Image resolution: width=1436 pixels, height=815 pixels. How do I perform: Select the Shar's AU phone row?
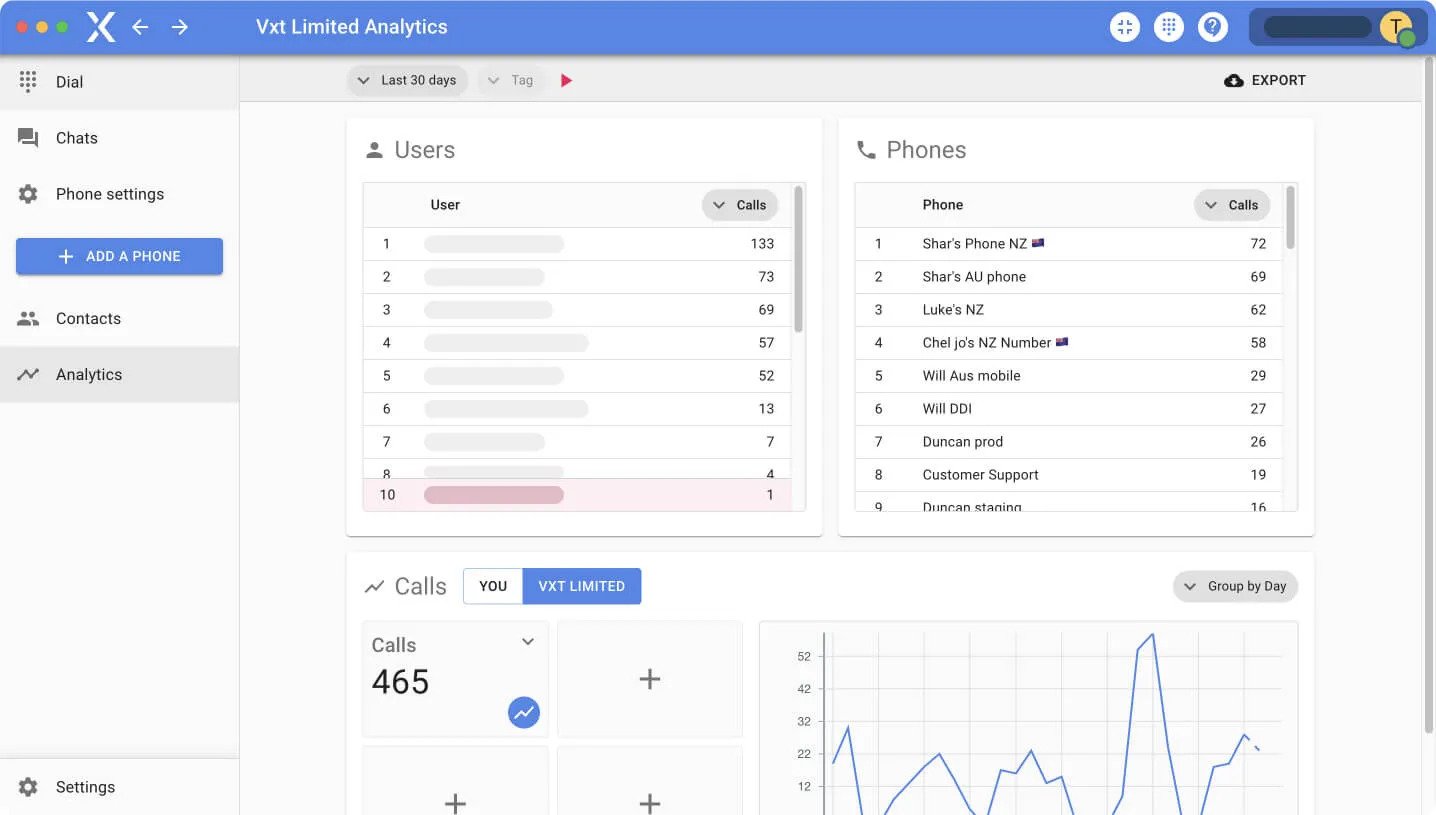[x=1068, y=277]
